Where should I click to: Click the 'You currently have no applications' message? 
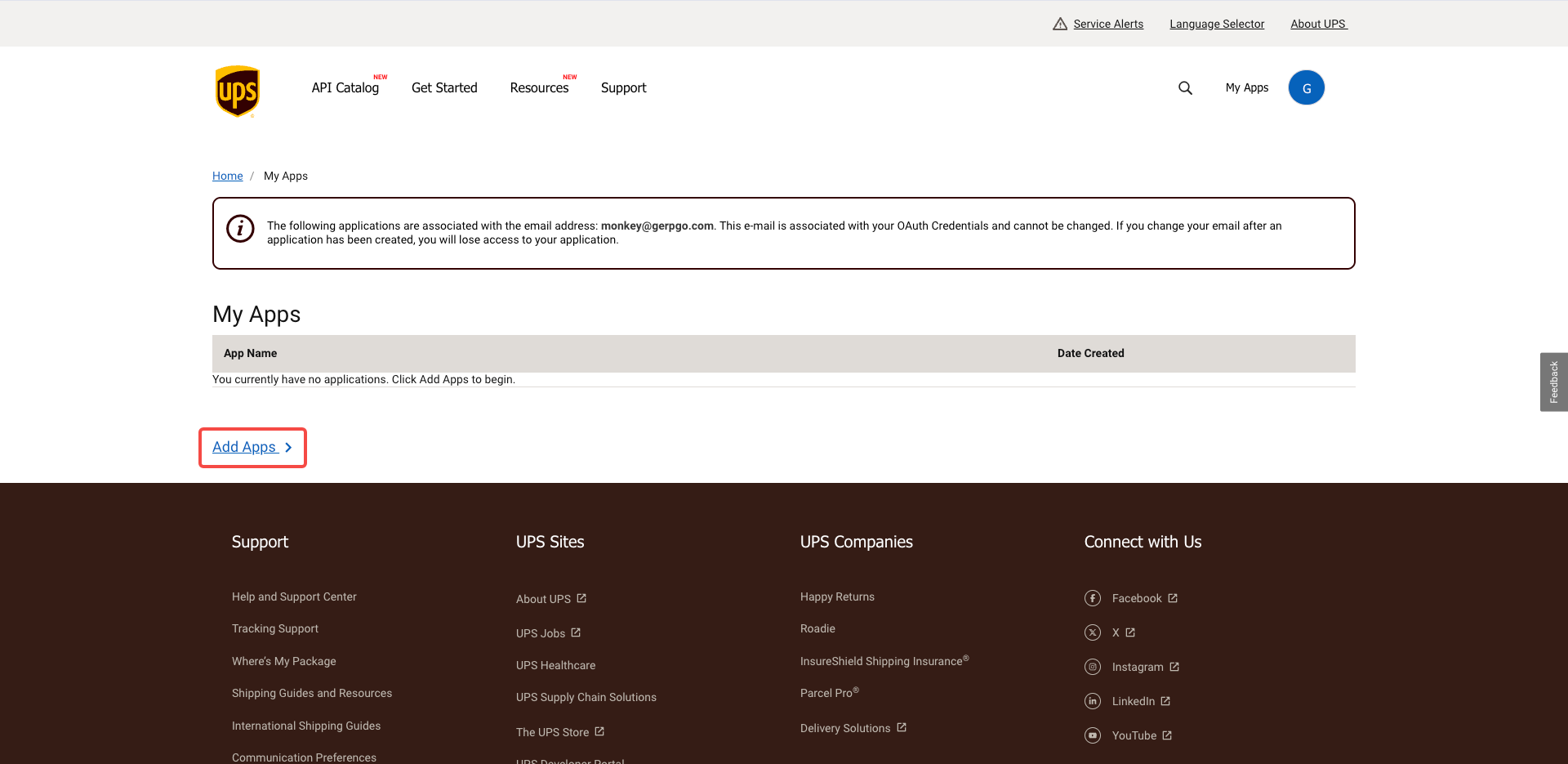[363, 379]
